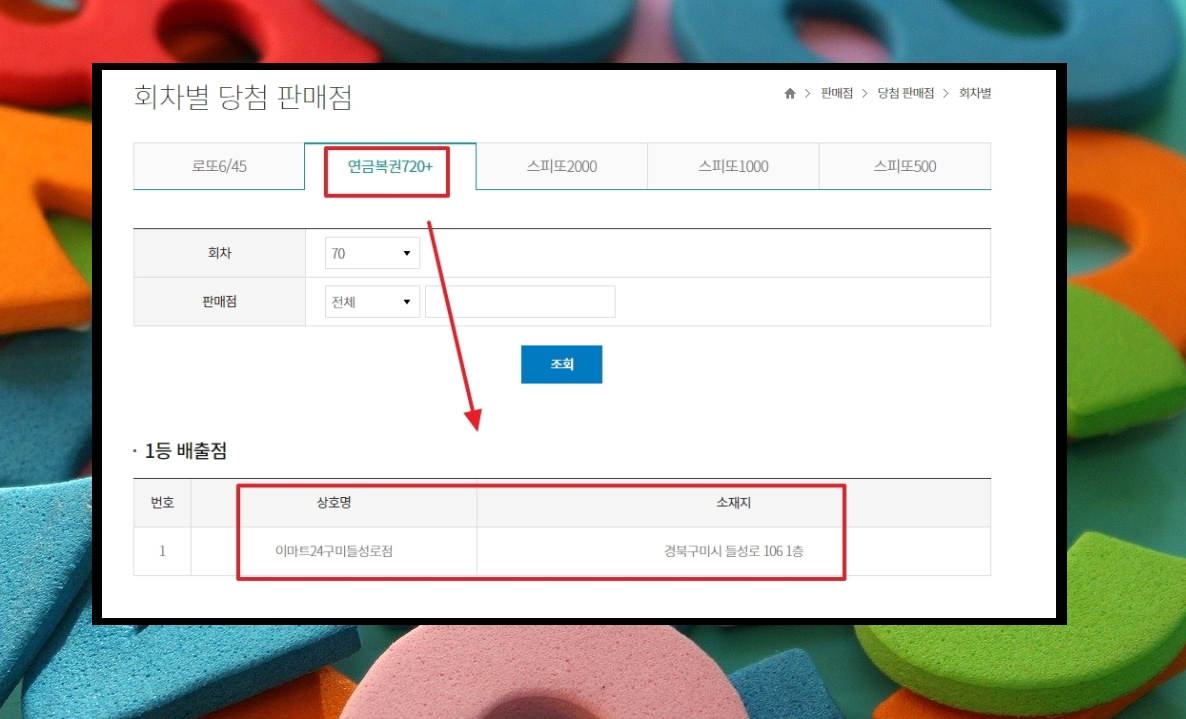Open the 회차 dropdown showing 70
Viewport: 1186px width, 719px height.
(372, 253)
